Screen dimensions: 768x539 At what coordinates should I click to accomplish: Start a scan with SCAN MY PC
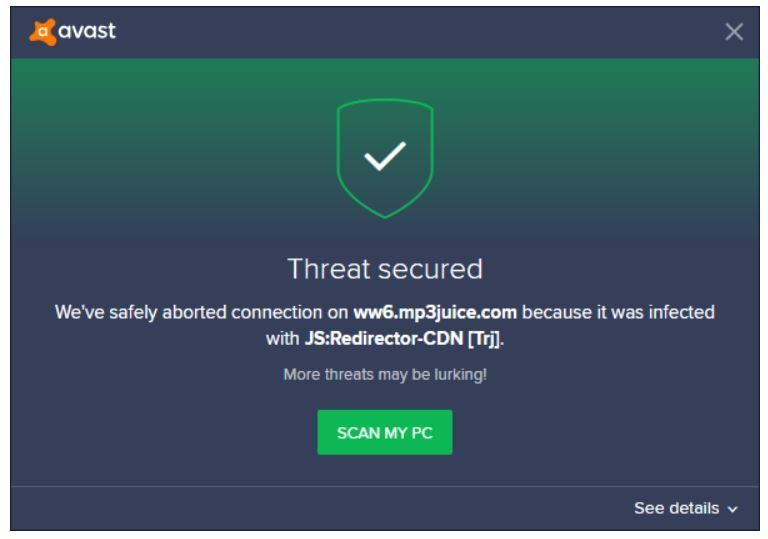pos(385,432)
